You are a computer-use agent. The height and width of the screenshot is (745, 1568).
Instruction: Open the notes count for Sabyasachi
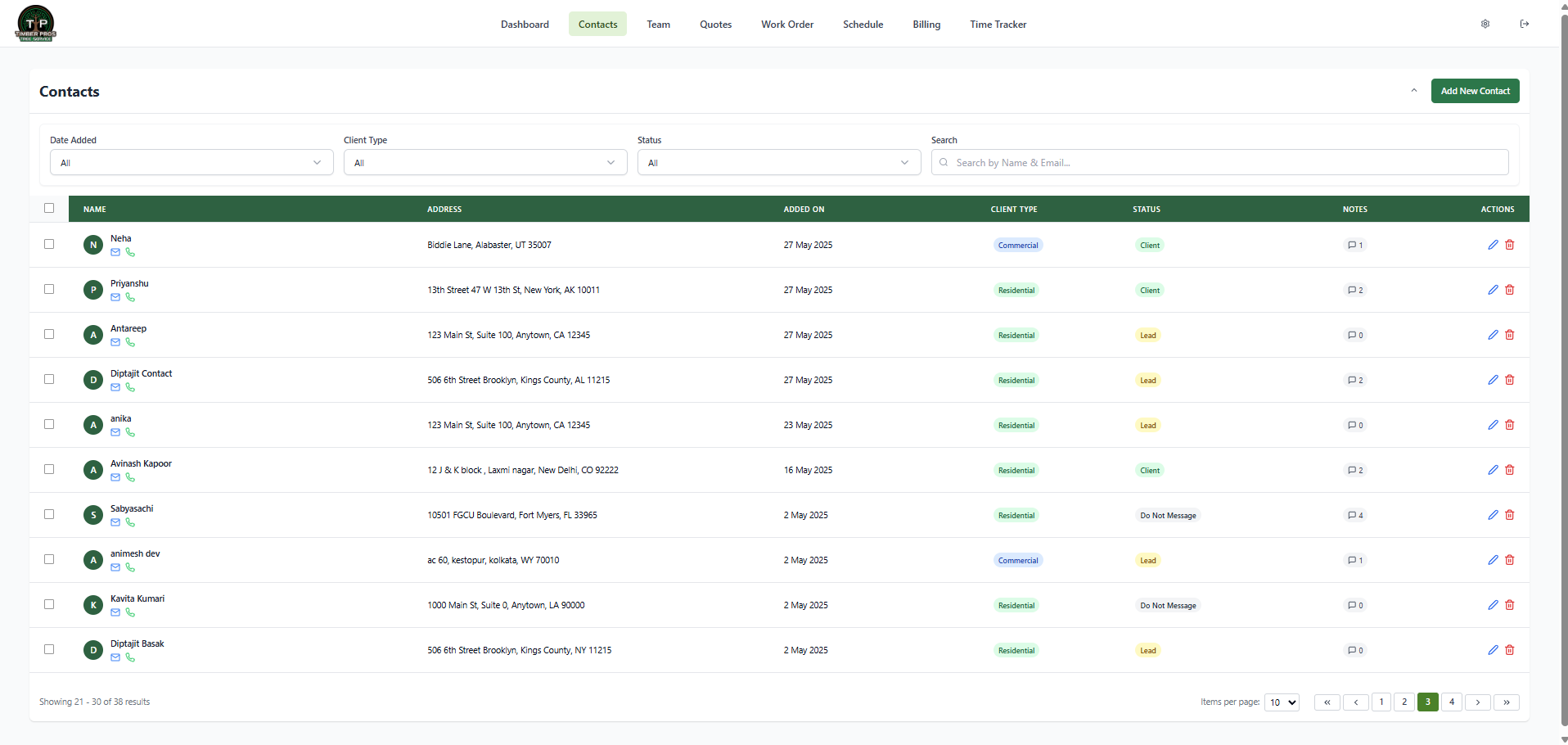tap(1355, 515)
